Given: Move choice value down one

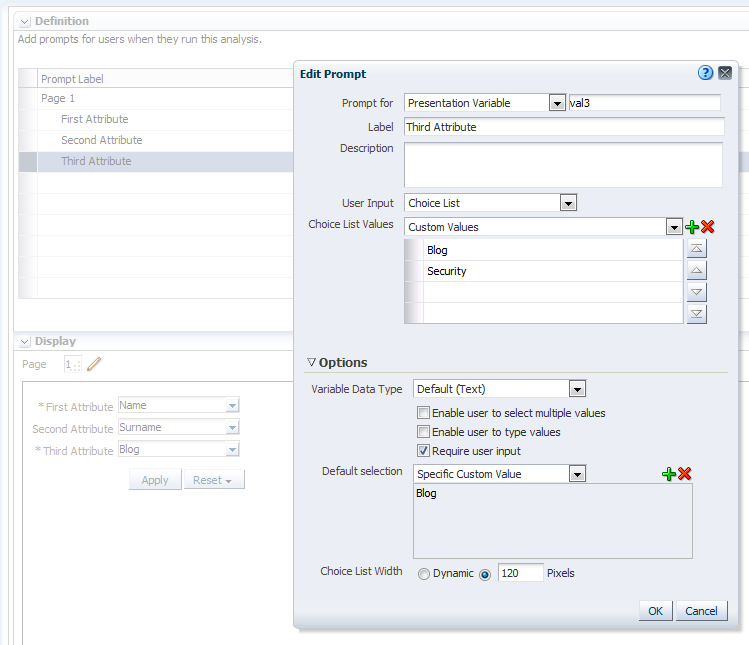Looking at the screenshot, I should click(696, 292).
